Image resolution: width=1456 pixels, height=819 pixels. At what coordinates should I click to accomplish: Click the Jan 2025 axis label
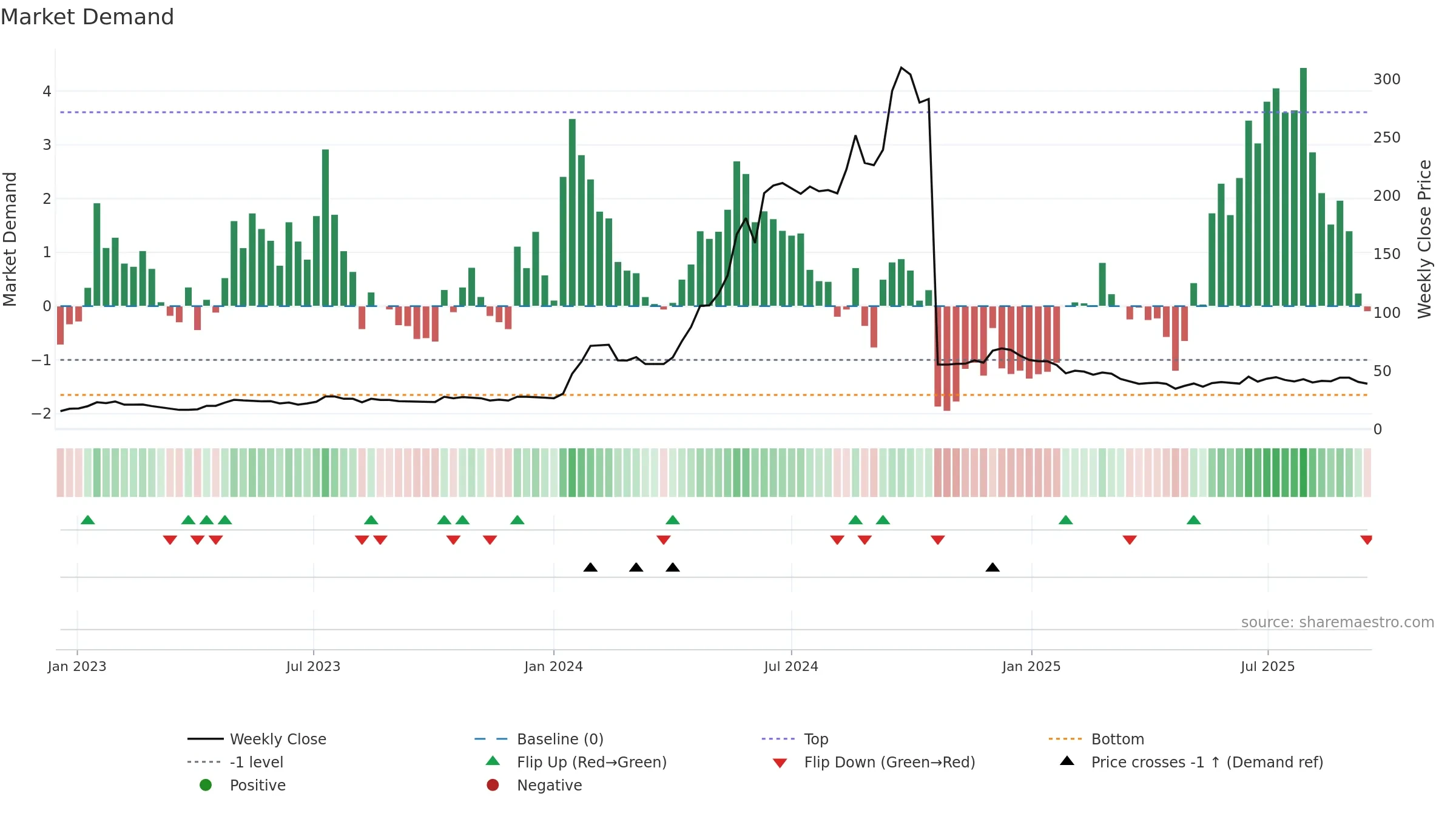click(1031, 666)
